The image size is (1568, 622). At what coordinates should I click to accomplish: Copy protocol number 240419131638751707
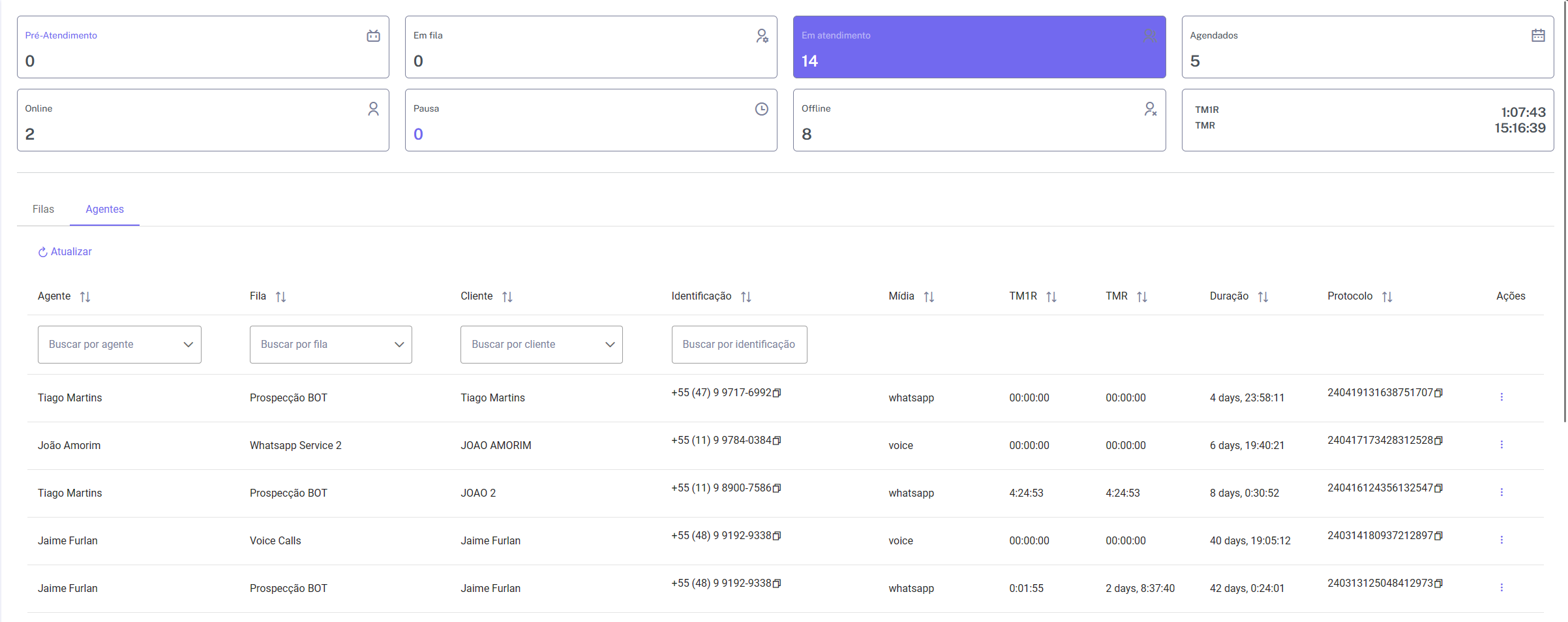click(x=1438, y=393)
